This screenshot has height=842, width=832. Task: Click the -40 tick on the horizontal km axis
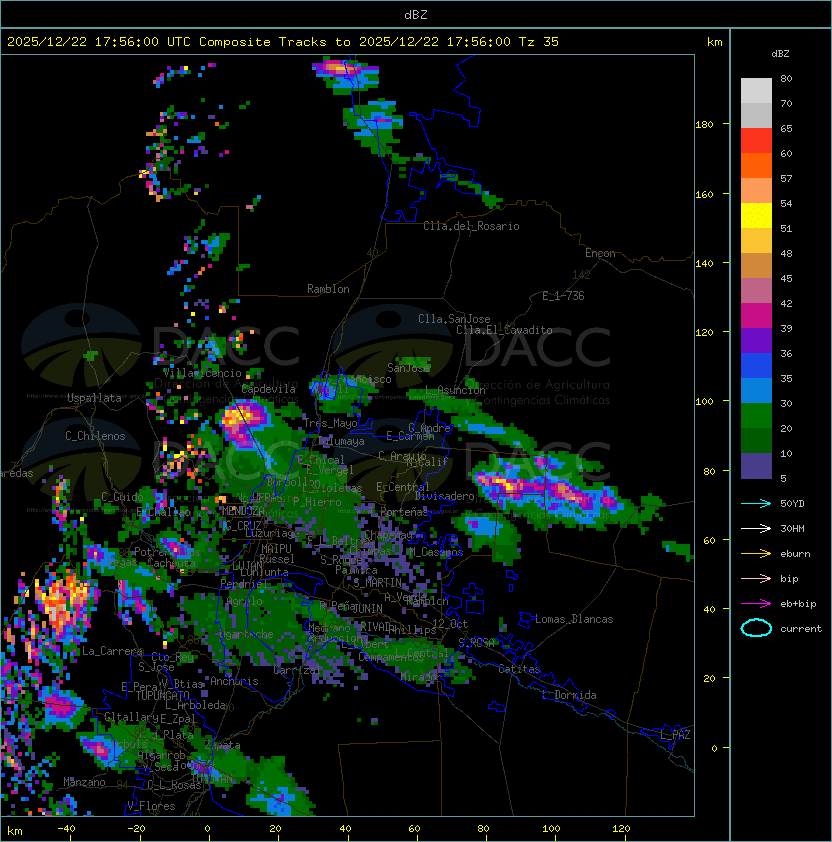[x=66, y=829]
